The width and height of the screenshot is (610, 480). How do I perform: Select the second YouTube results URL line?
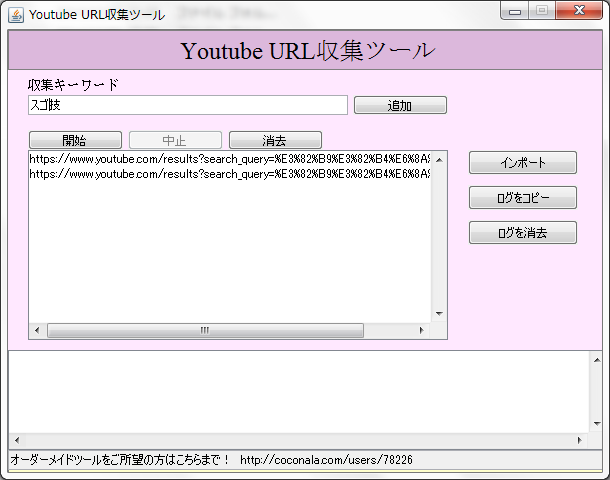(230, 174)
